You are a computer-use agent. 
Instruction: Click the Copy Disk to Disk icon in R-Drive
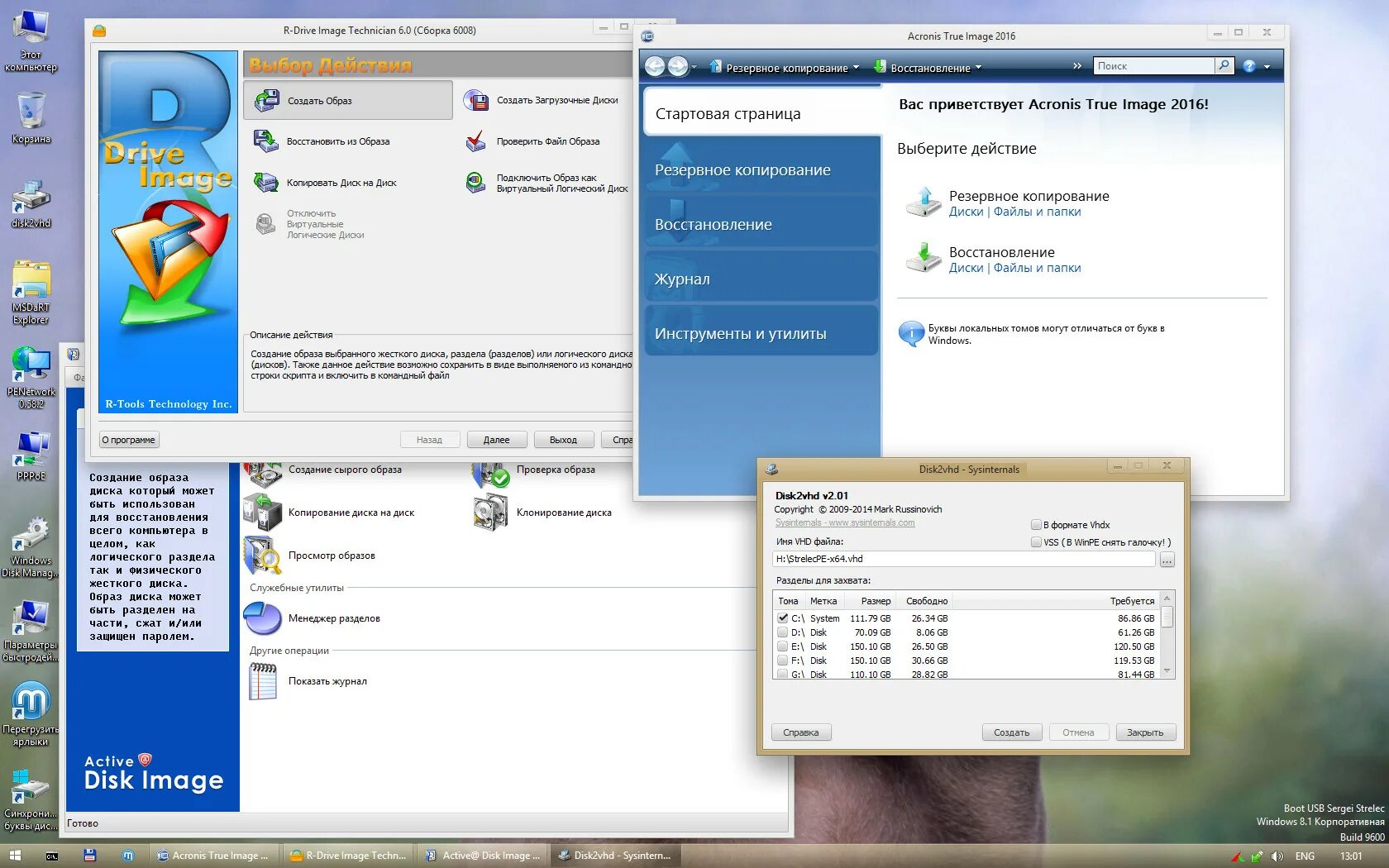click(x=266, y=183)
